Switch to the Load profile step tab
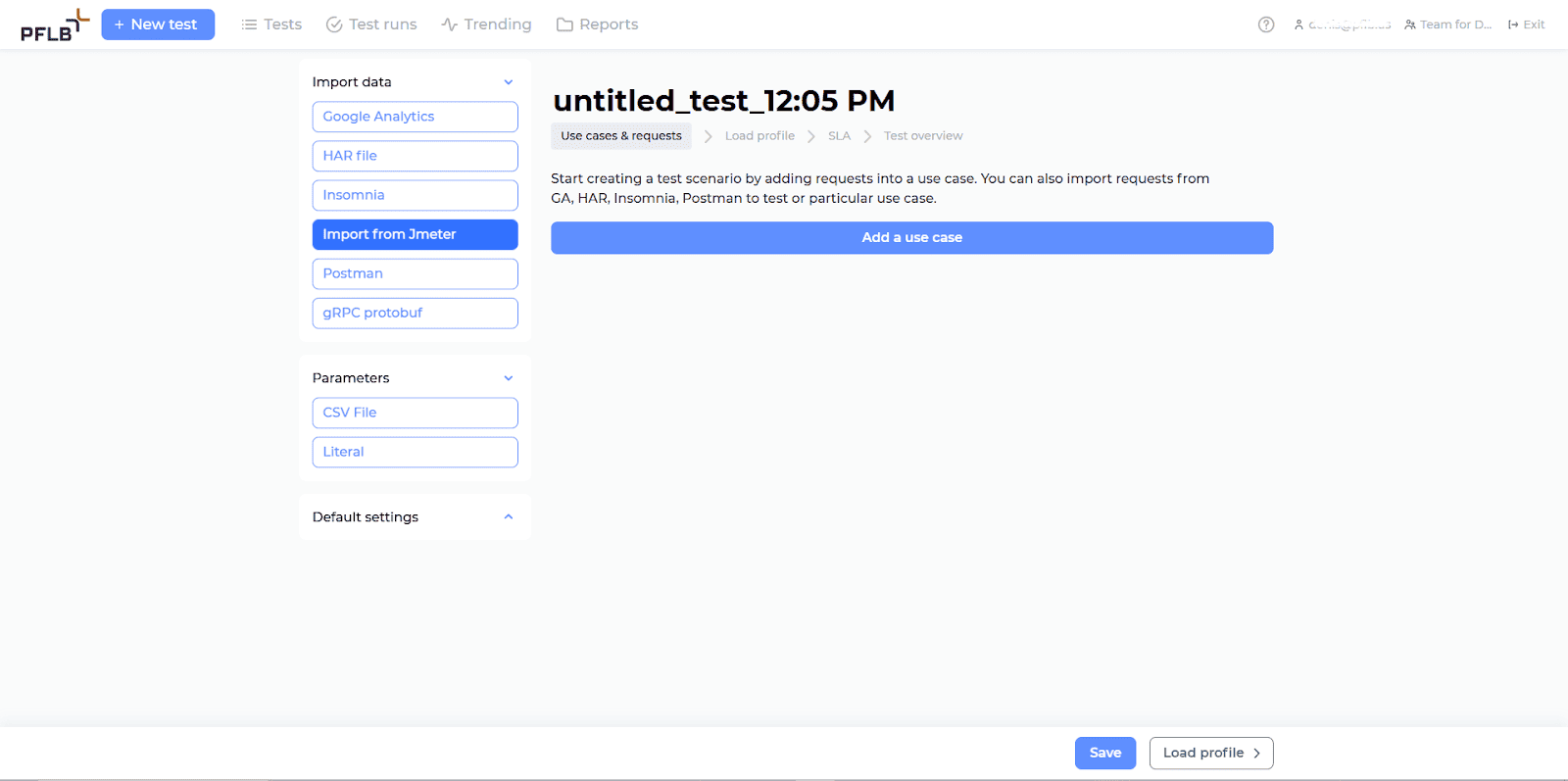The height and width of the screenshot is (781, 1568). click(x=759, y=136)
